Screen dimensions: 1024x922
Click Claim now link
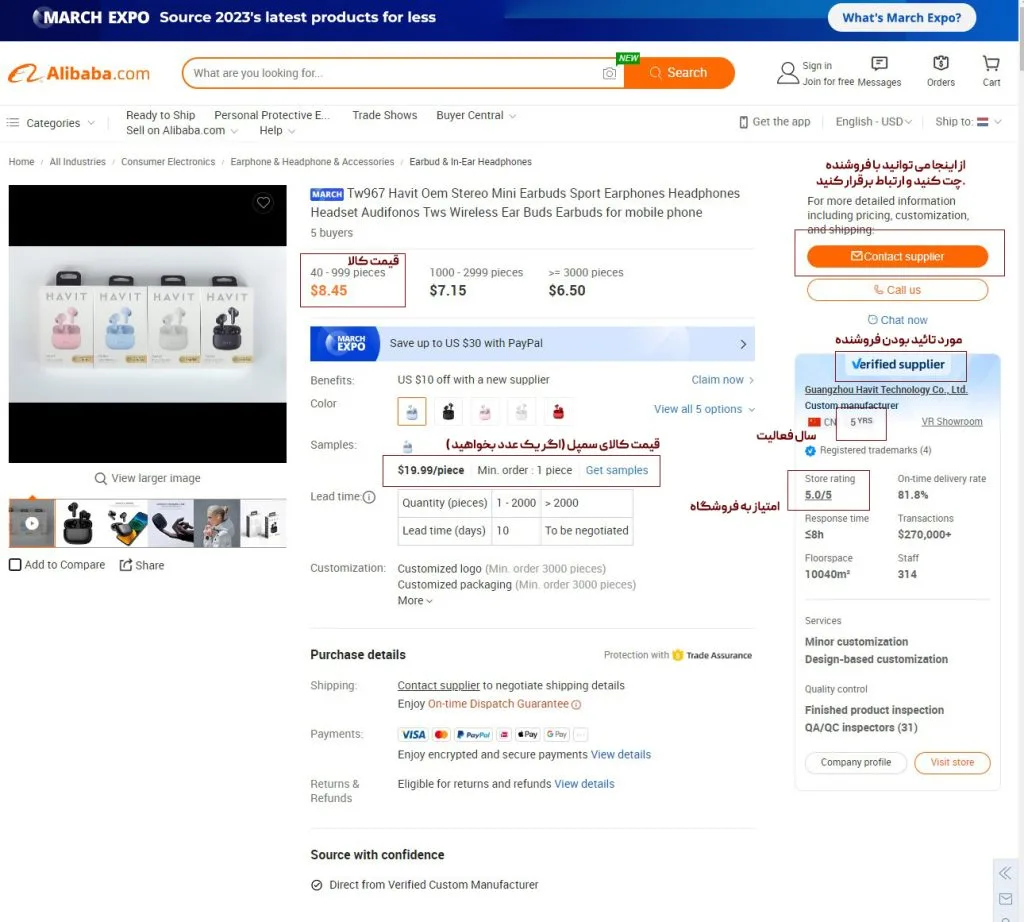[722, 380]
